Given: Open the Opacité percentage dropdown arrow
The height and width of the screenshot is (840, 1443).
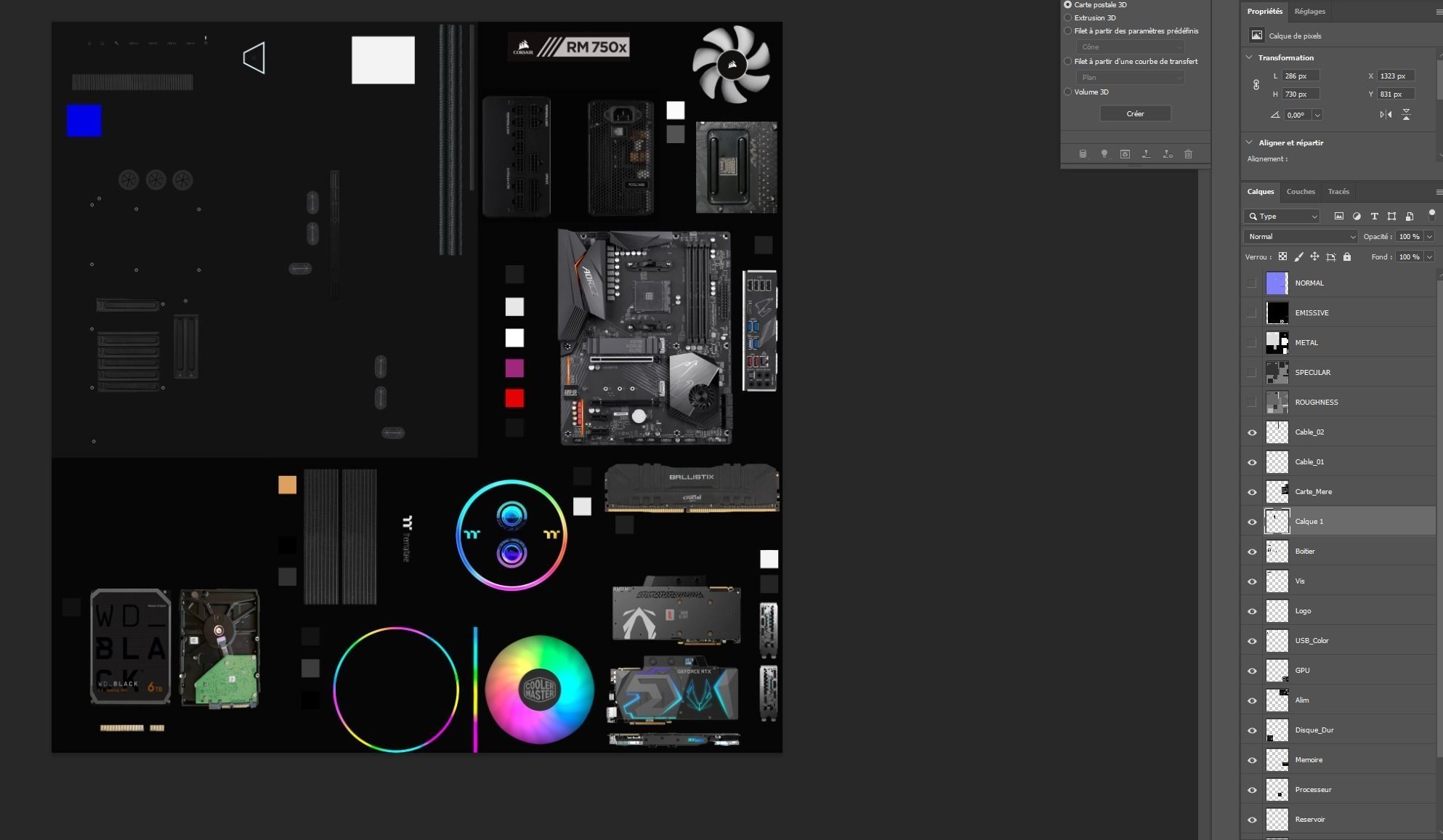Looking at the screenshot, I should coord(1429,236).
